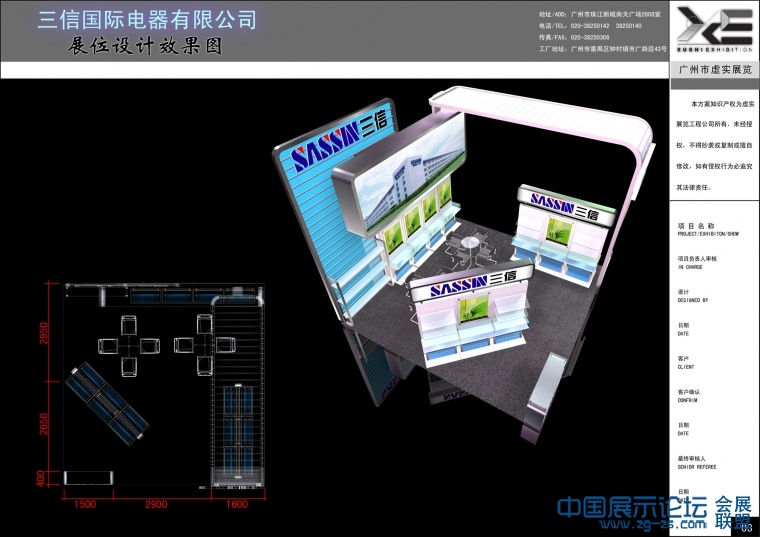This screenshot has height=537, width=760.
Task: Select the 工厂地址 factory address line
Action: pos(602,49)
